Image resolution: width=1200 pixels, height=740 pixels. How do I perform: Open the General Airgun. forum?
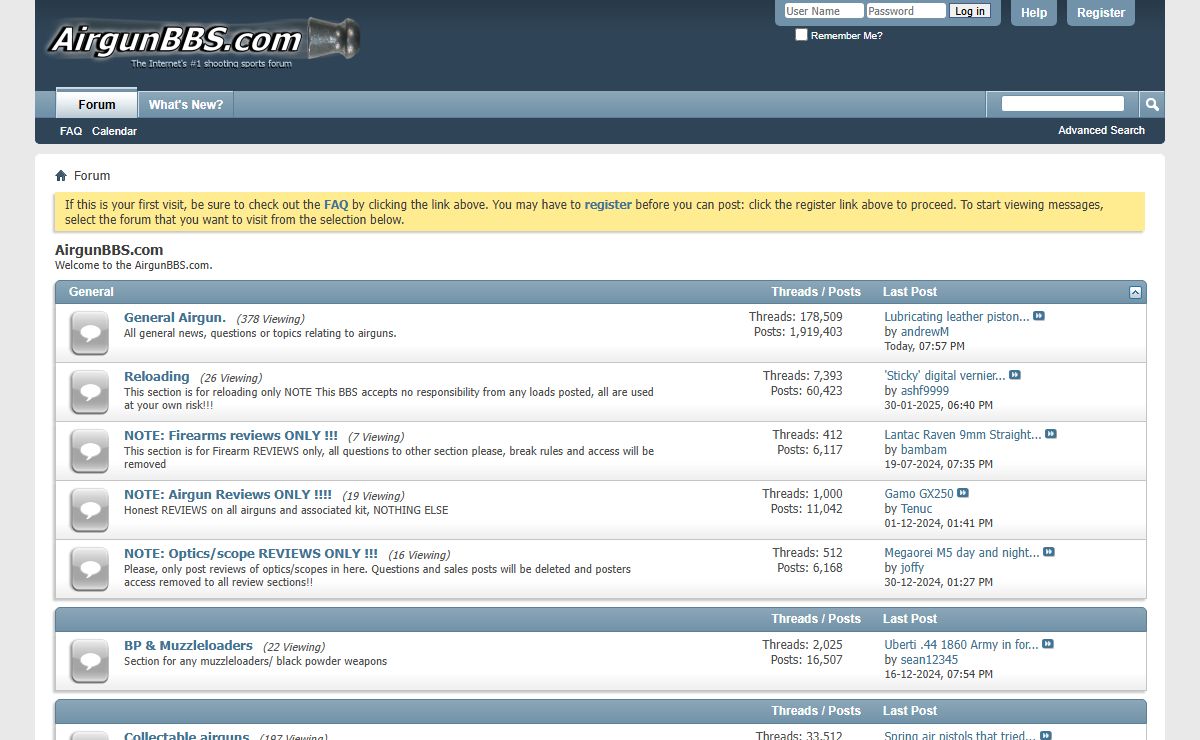pyautogui.click(x=175, y=317)
